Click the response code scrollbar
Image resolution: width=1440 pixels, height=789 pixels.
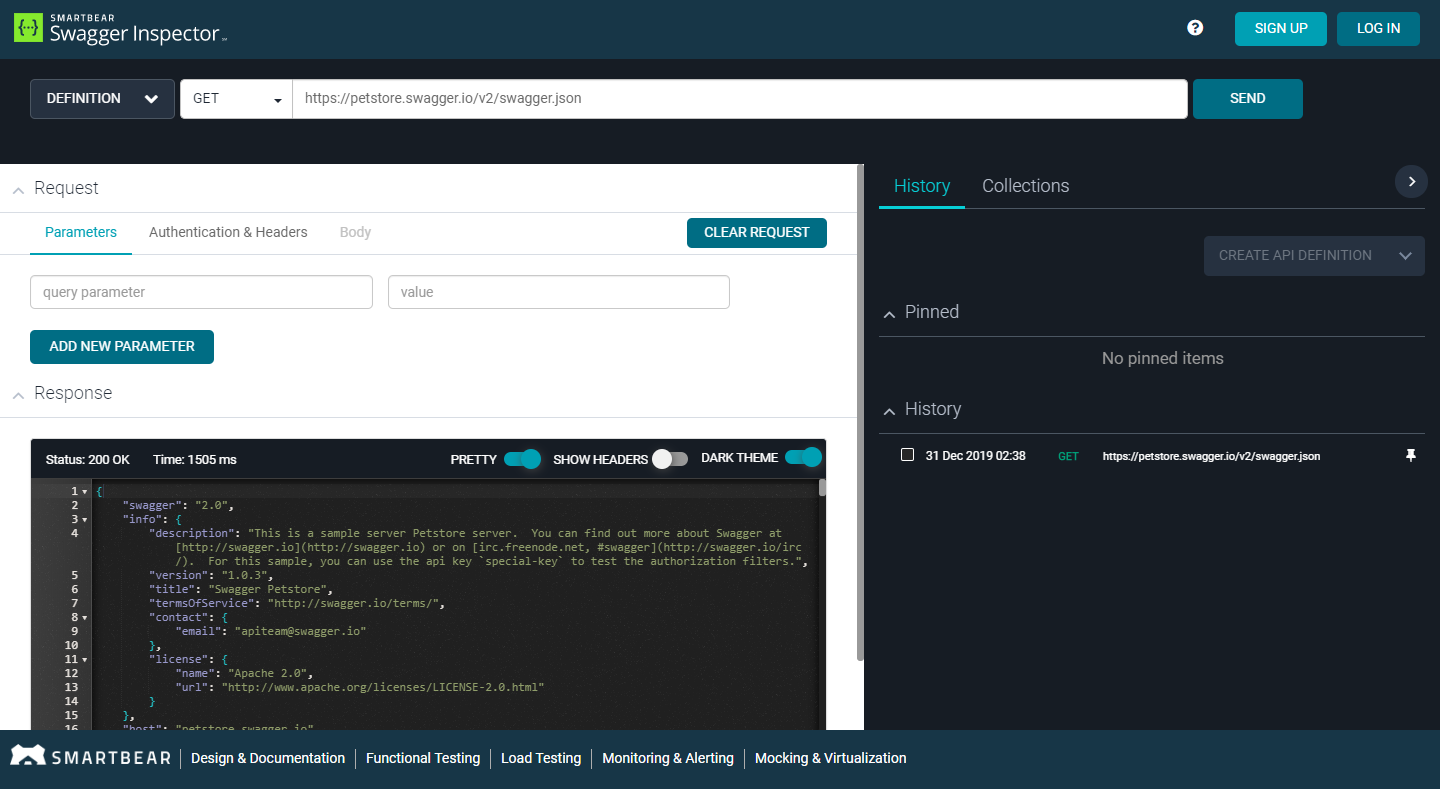tap(823, 488)
